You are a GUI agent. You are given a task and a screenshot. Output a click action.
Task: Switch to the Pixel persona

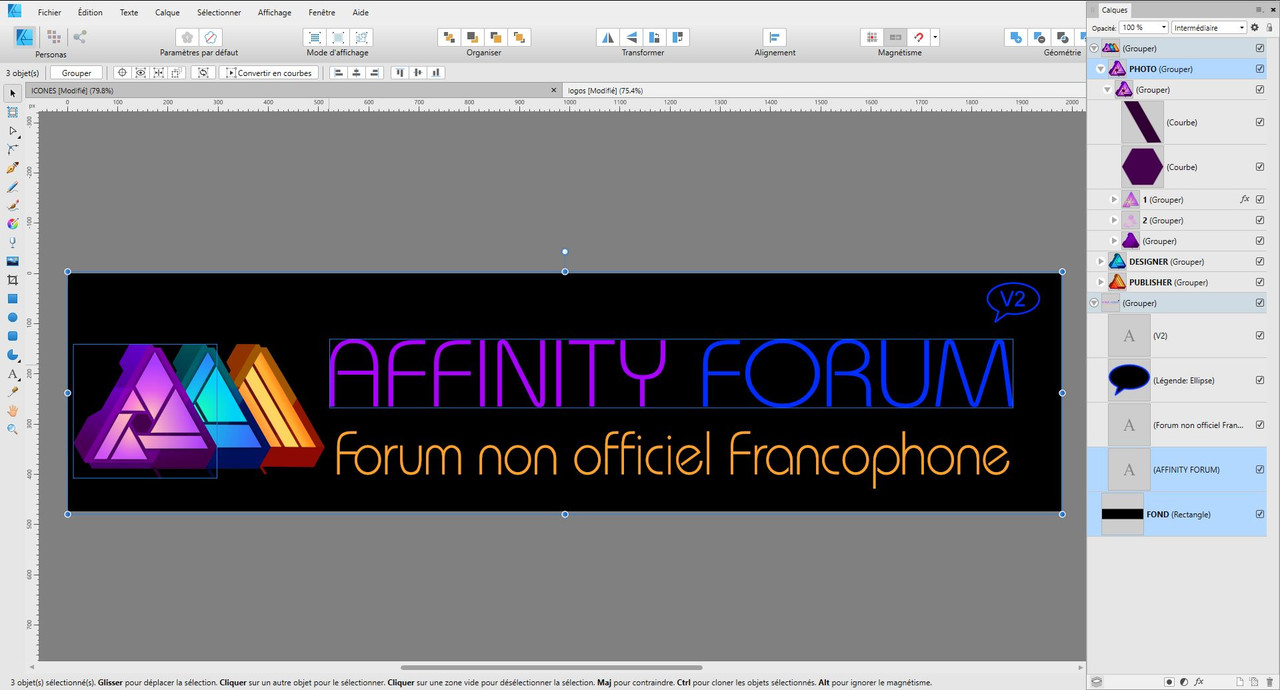click(52, 37)
